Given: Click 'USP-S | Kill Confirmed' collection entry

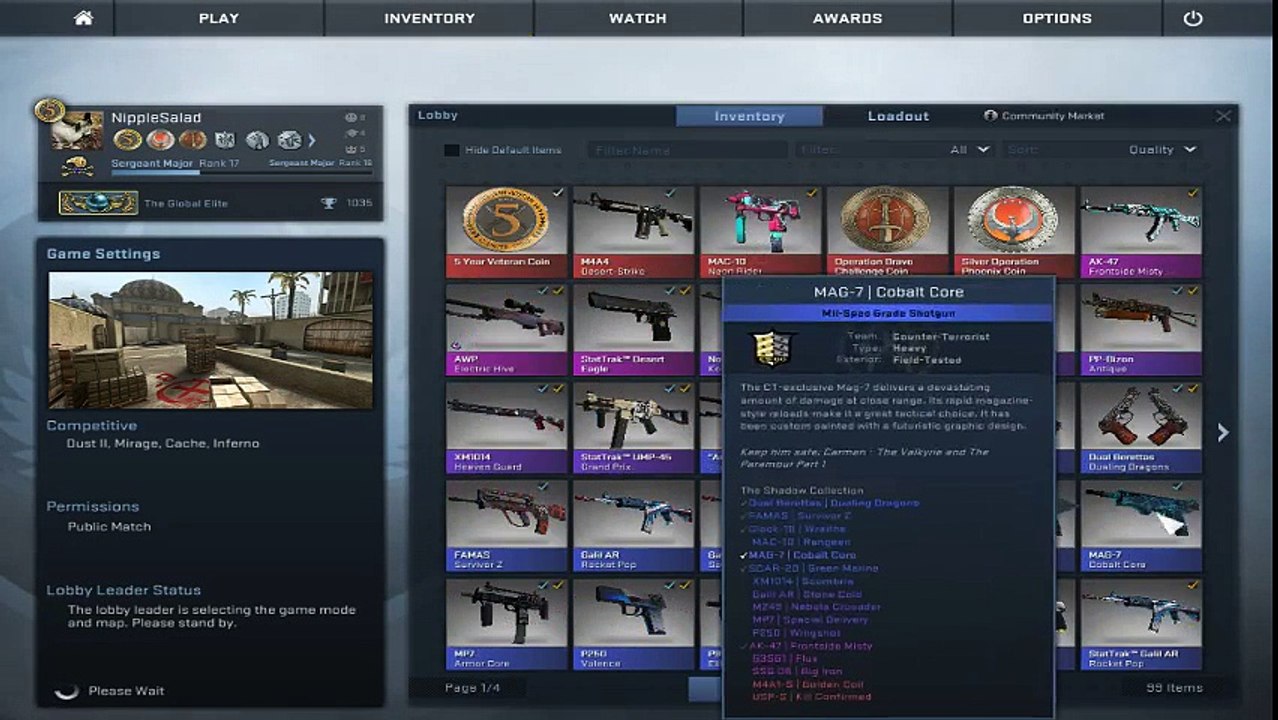Looking at the screenshot, I should tap(811, 697).
